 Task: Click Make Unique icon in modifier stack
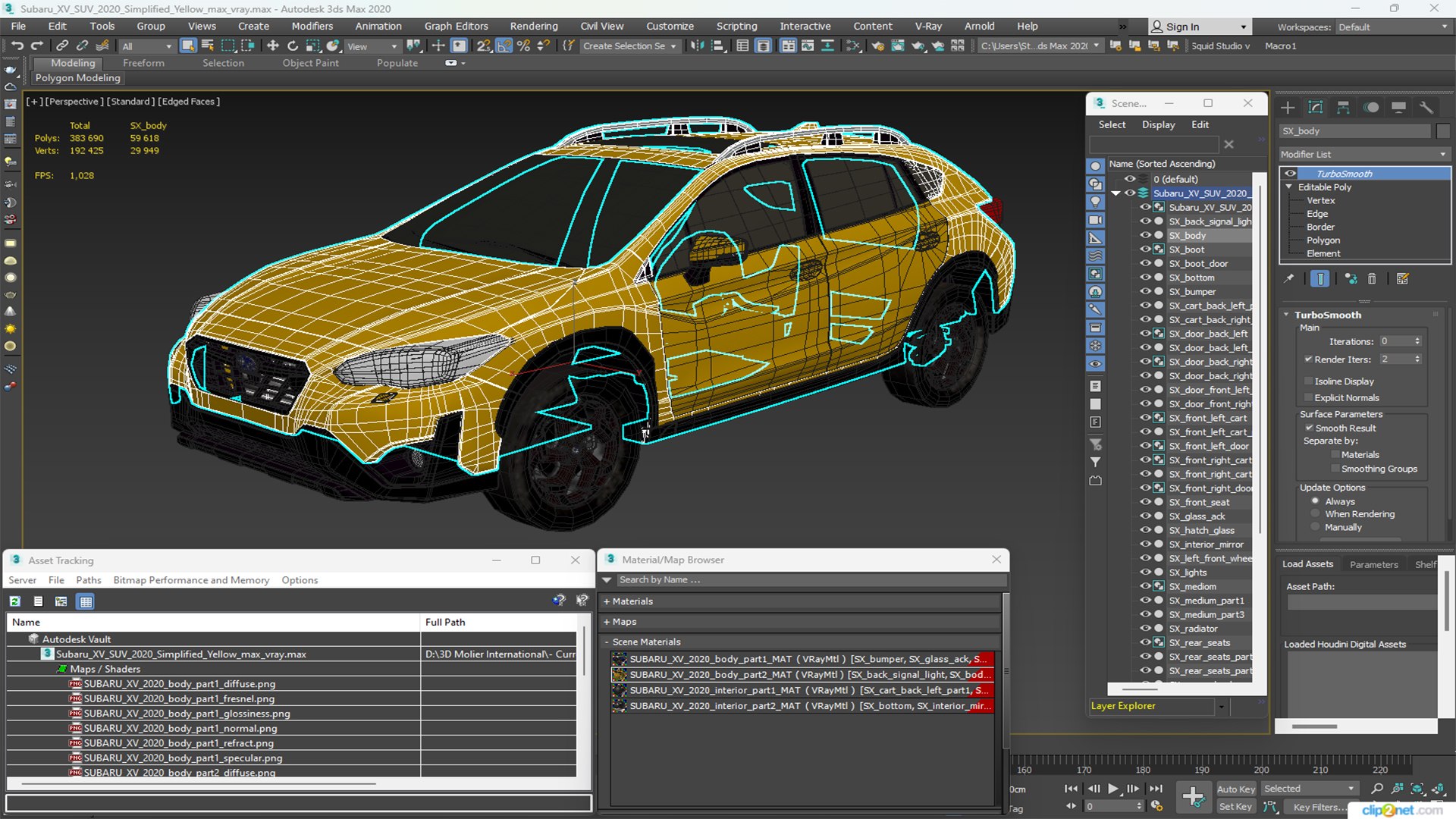(1351, 279)
